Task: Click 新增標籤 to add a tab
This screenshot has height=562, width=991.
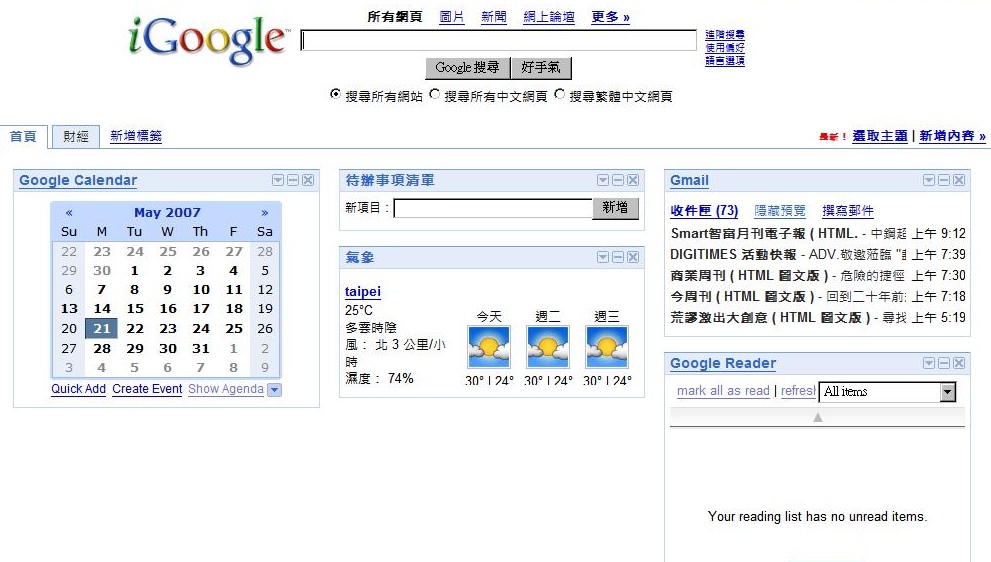Action: click(136, 136)
